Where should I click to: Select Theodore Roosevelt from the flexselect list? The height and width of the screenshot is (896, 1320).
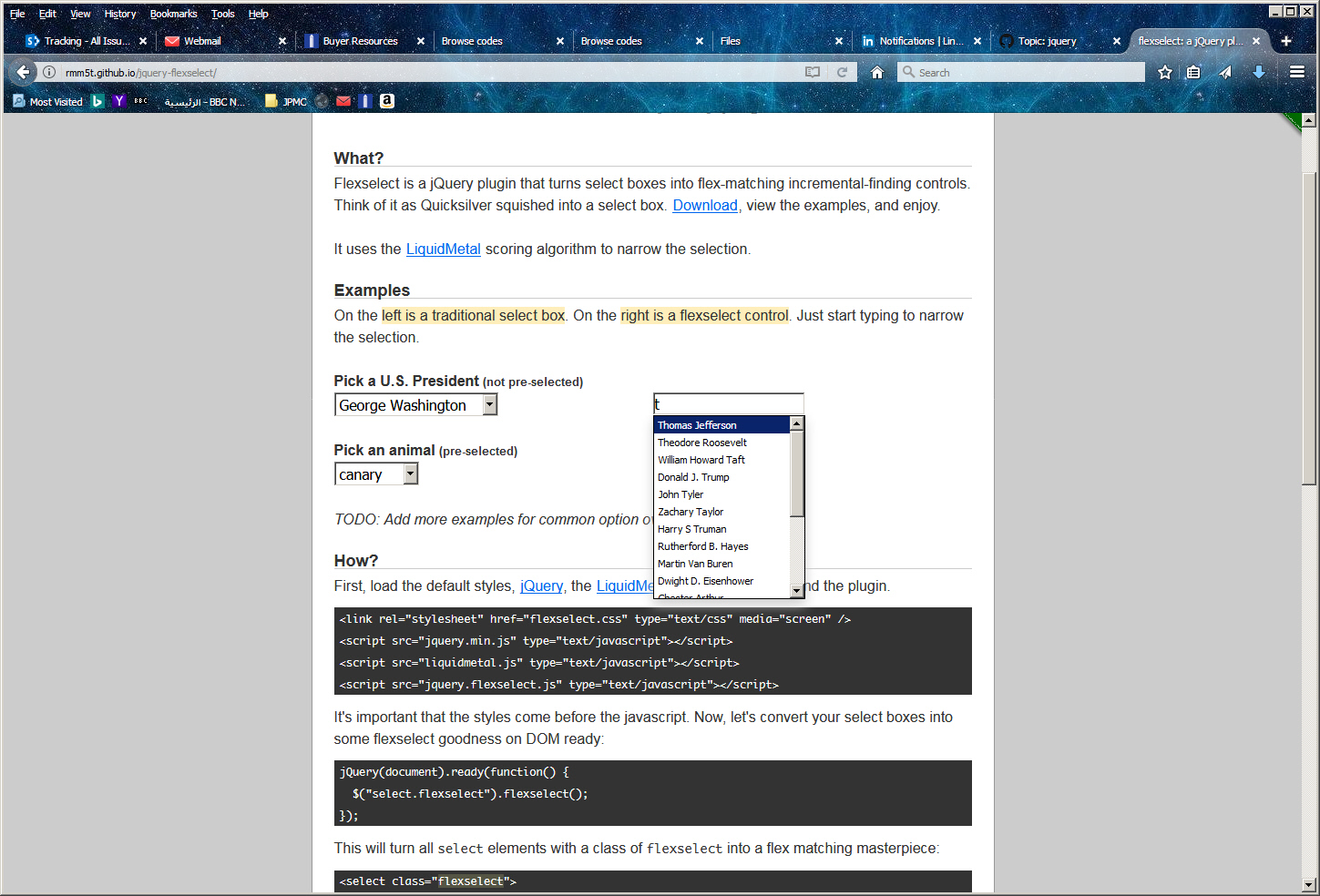[701, 443]
